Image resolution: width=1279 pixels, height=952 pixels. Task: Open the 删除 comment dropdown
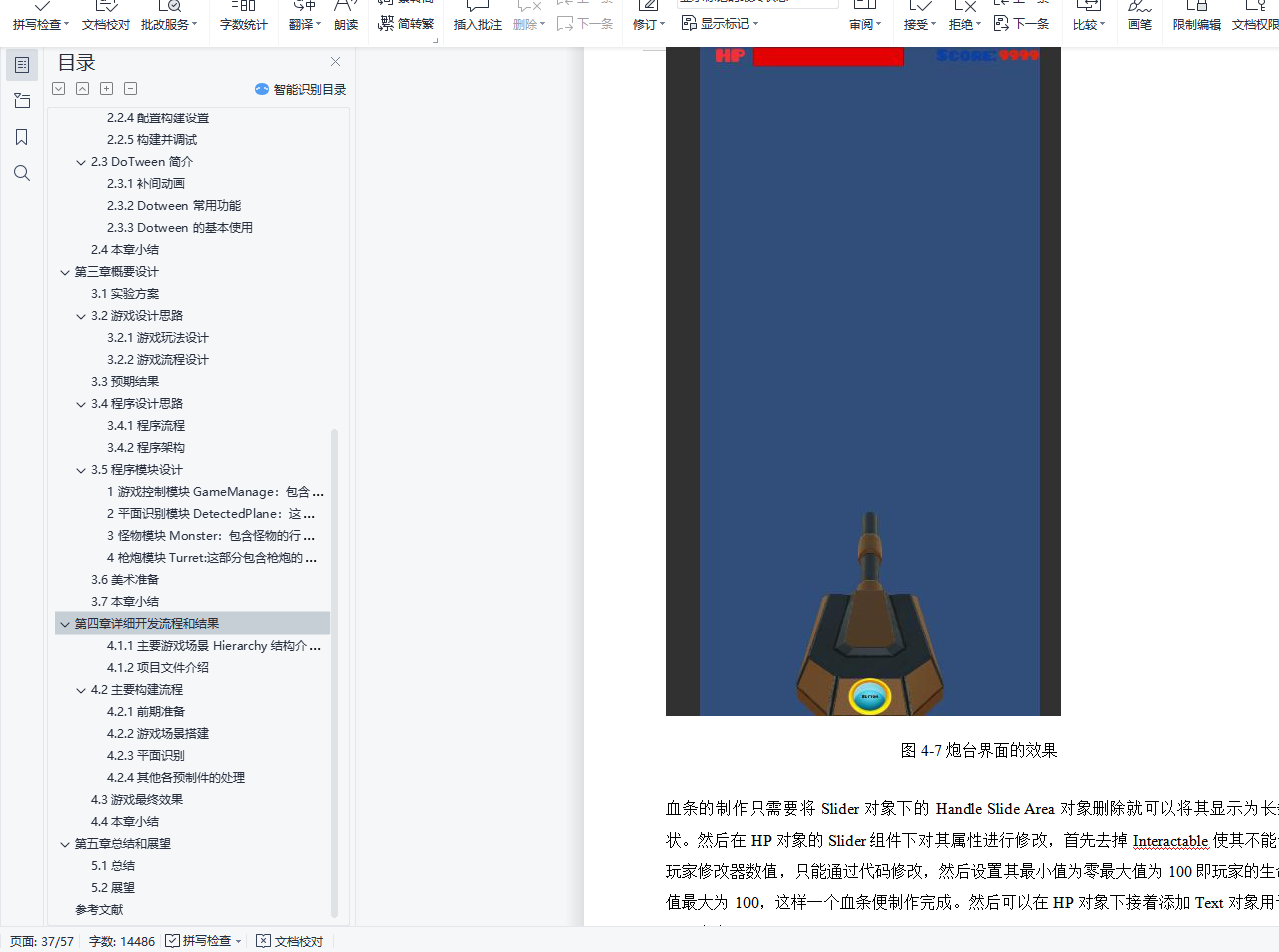(x=529, y=24)
